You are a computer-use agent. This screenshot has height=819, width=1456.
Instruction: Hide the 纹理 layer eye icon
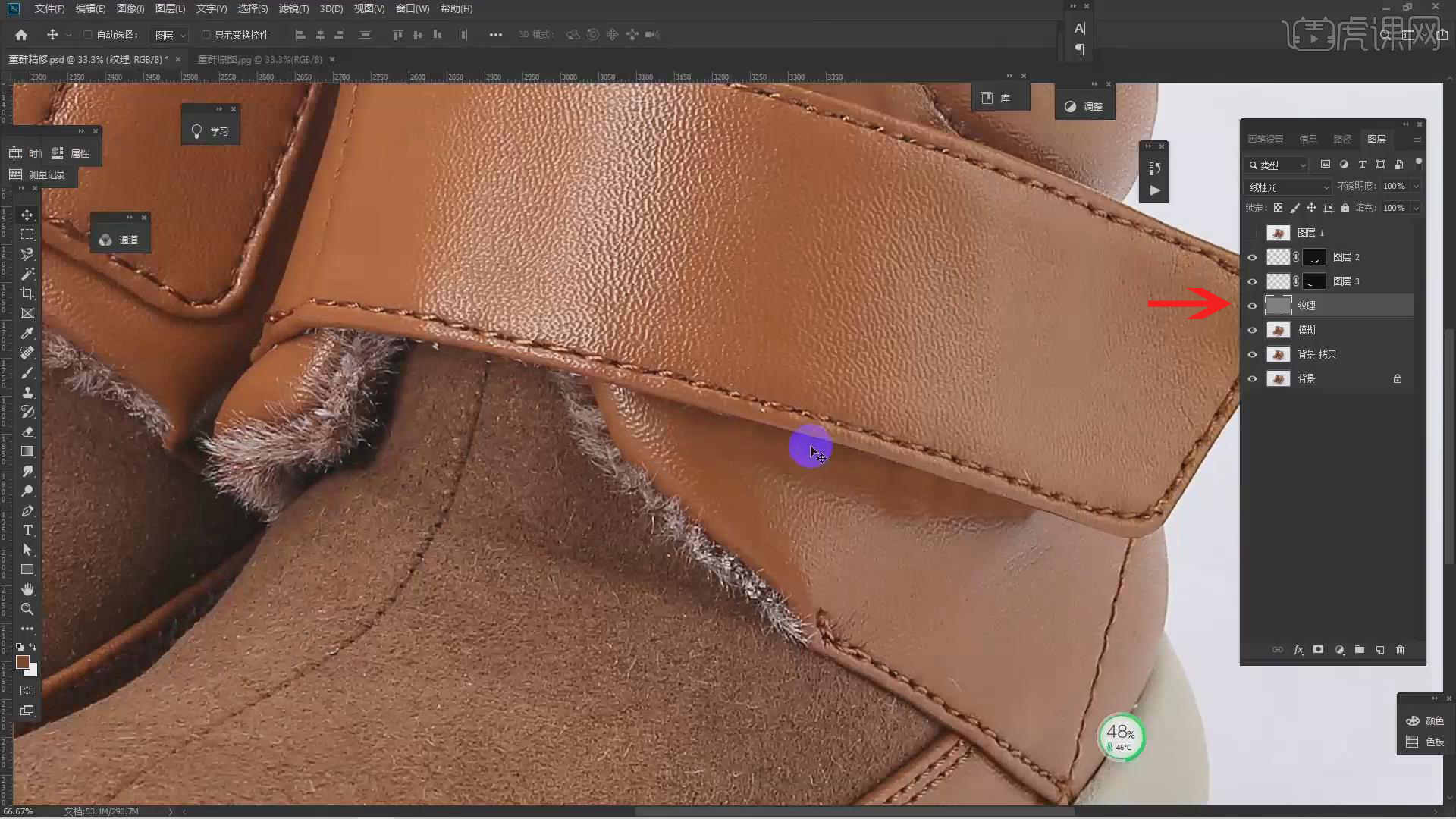[1252, 306]
